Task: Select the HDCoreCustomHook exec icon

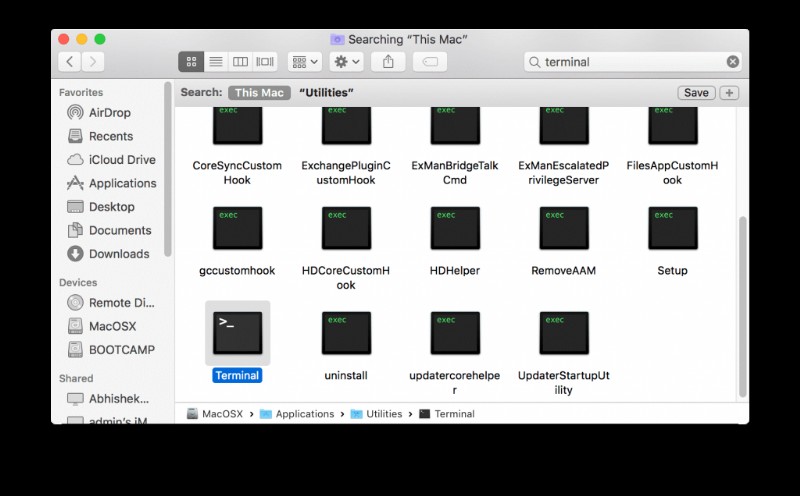Action: (346, 228)
